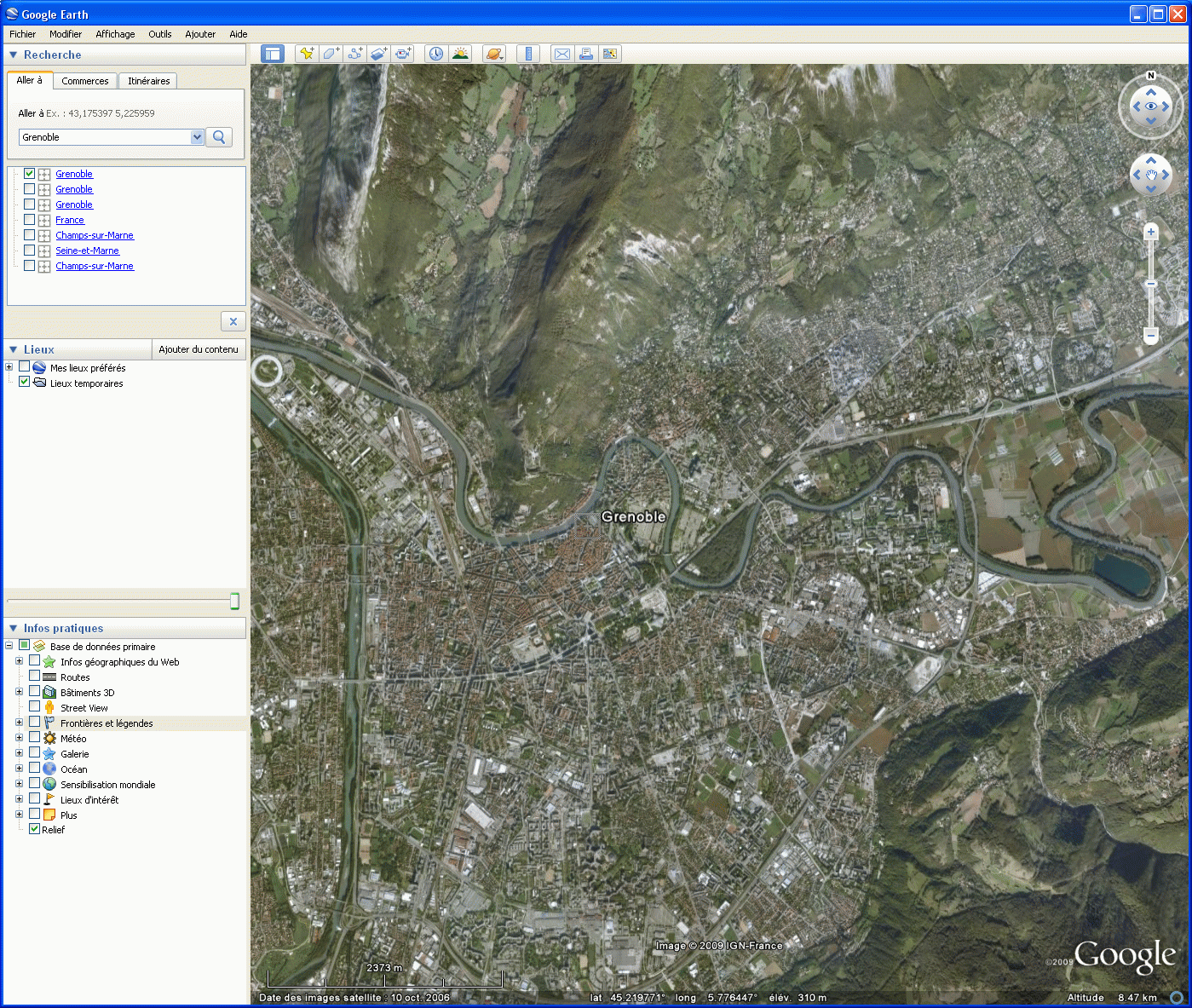
Task: Add a polygon from the toolbar
Action: tap(331, 54)
